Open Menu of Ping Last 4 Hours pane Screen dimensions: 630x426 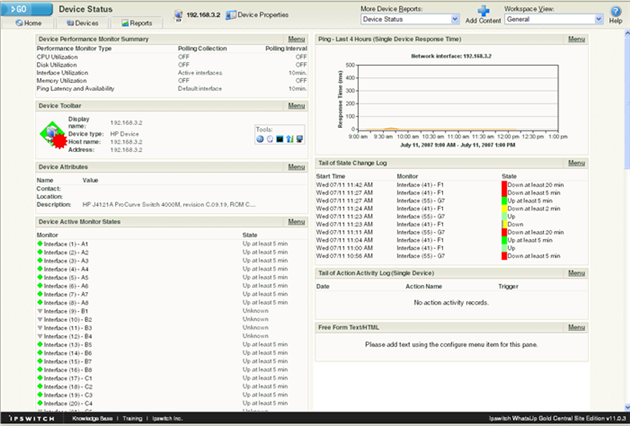point(576,39)
